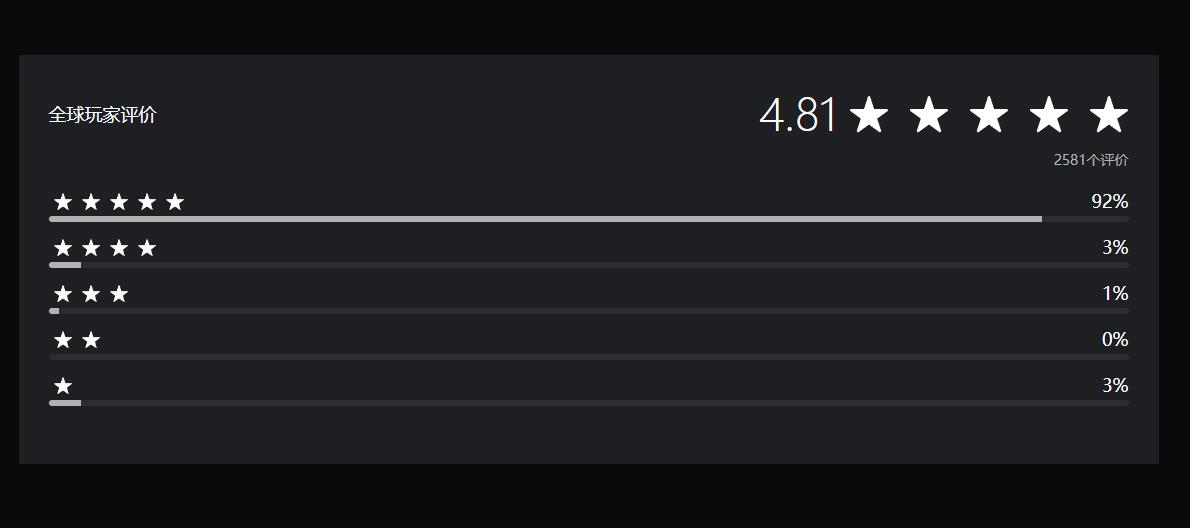Click the one-star rating progress bar

588,403
